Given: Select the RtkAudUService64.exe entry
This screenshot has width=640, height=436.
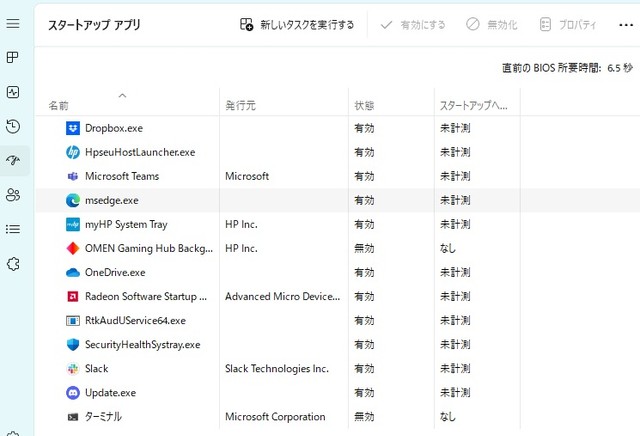Looking at the screenshot, I should 135,320.
